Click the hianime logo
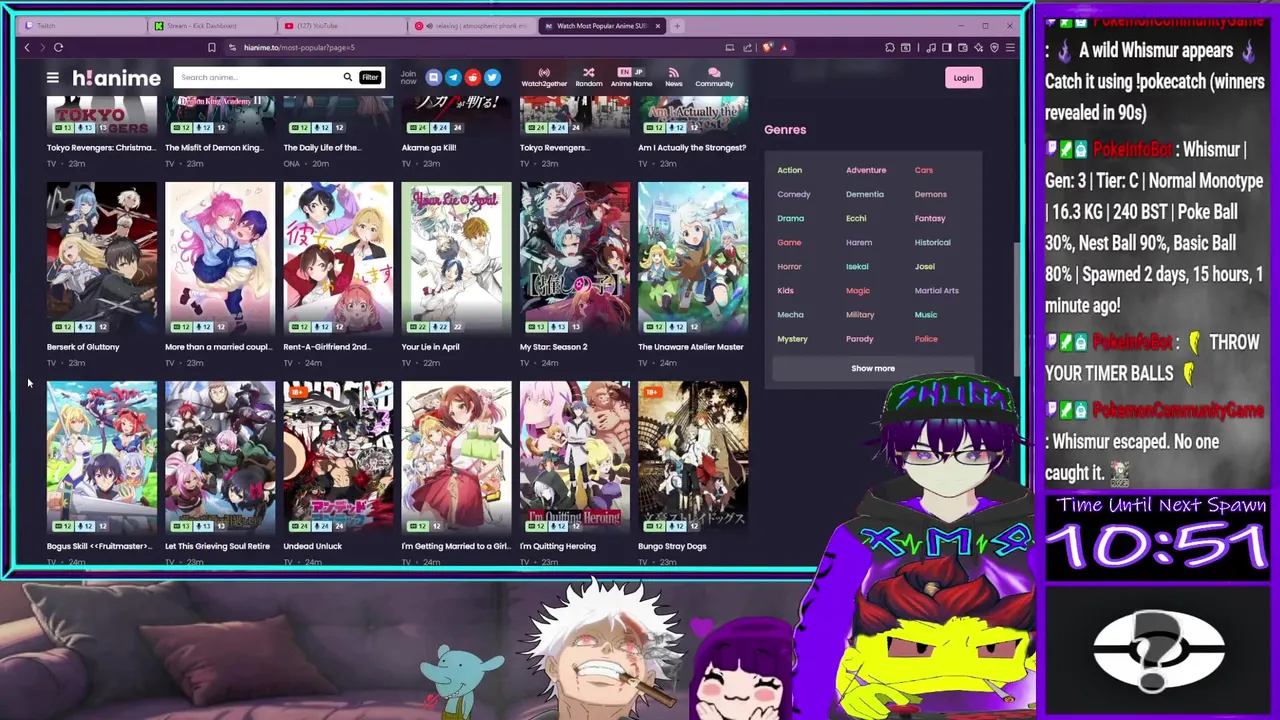 [116, 78]
